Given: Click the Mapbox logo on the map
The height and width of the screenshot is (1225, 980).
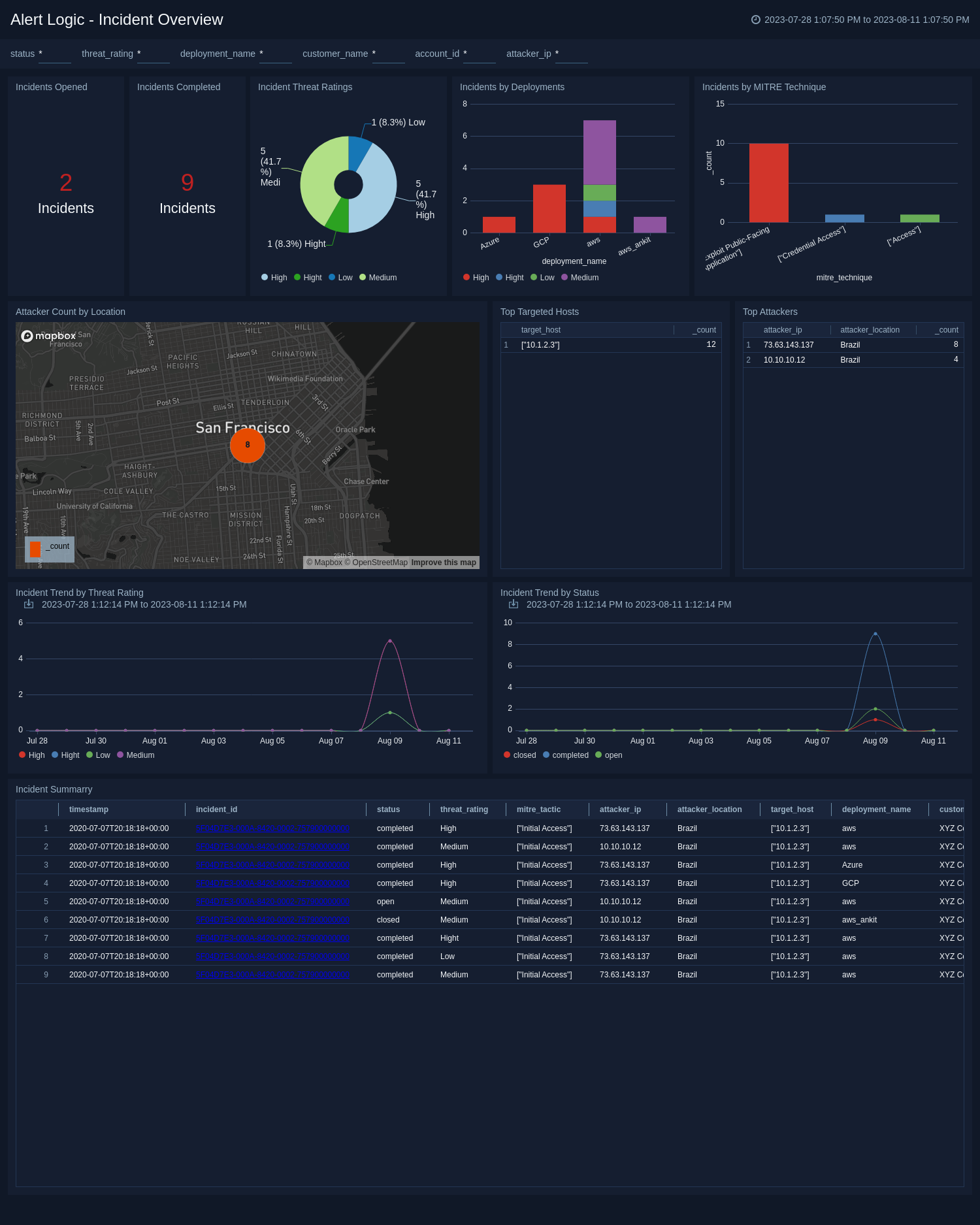Looking at the screenshot, I should click(48, 336).
